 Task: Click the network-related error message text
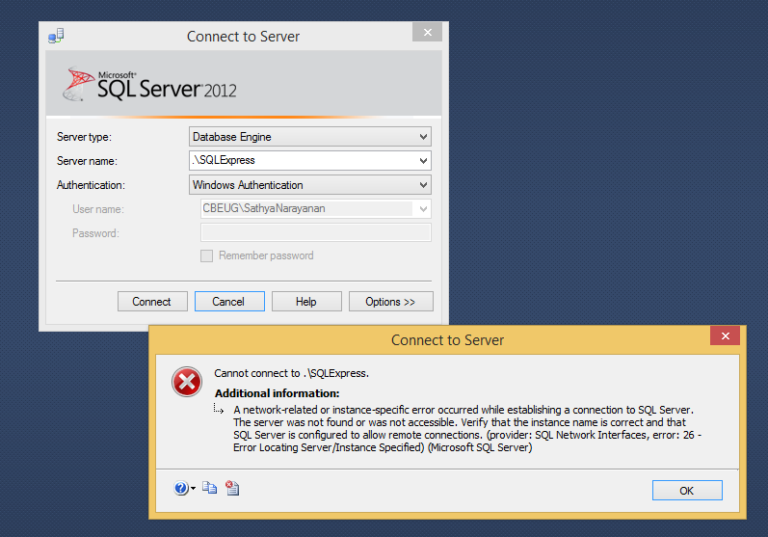pos(467,429)
